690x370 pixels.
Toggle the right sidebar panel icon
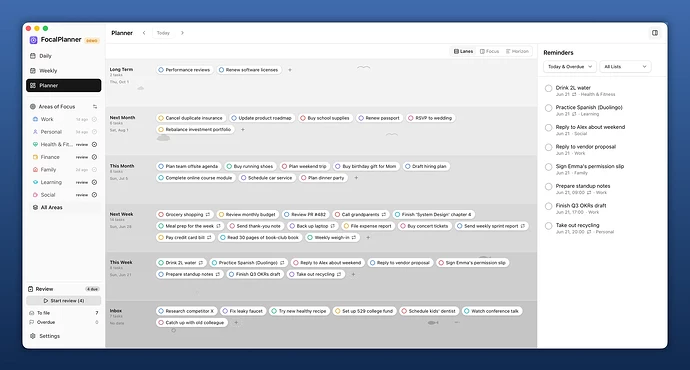[655, 33]
